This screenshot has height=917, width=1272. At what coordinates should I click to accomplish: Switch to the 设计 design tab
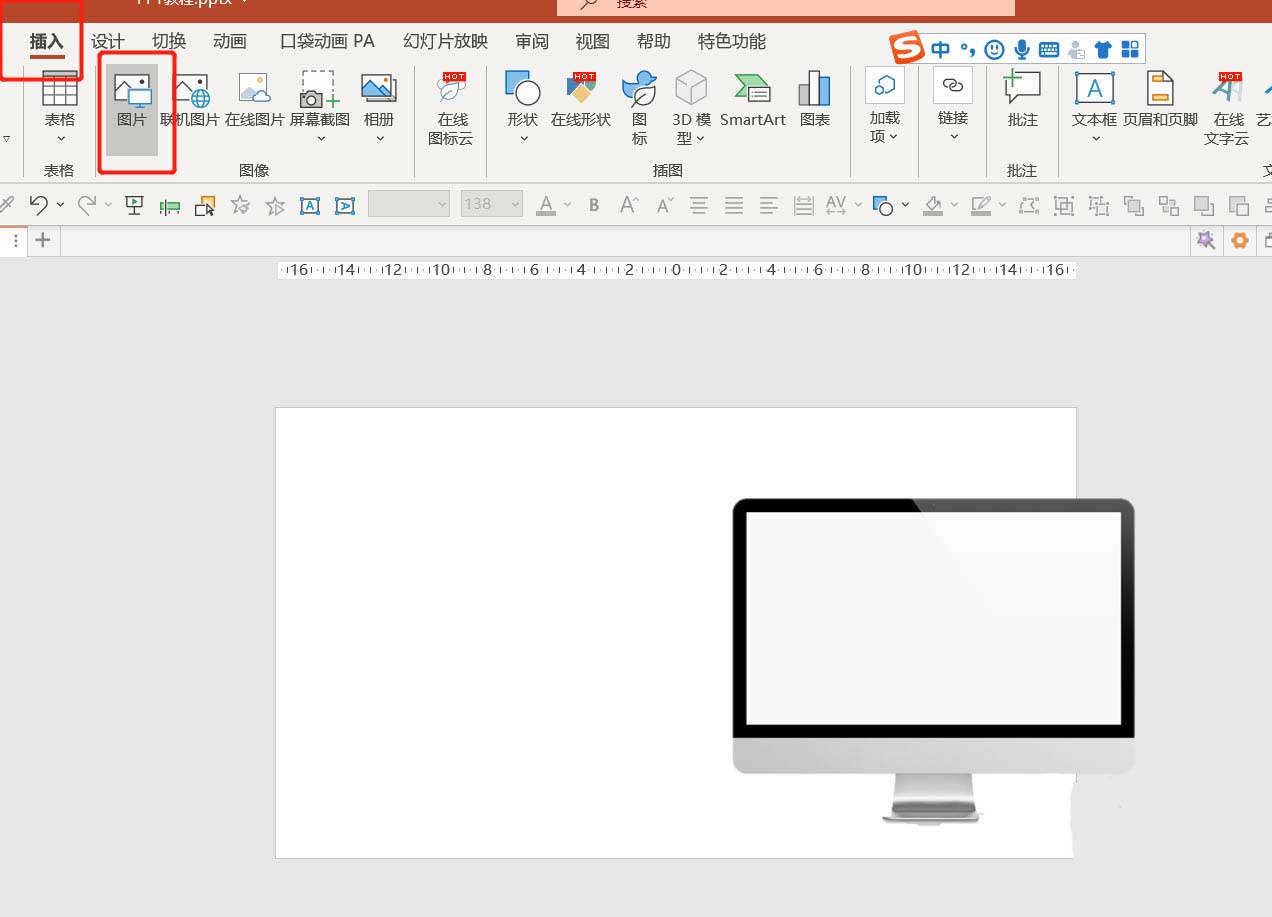click(x=108, y=41)
